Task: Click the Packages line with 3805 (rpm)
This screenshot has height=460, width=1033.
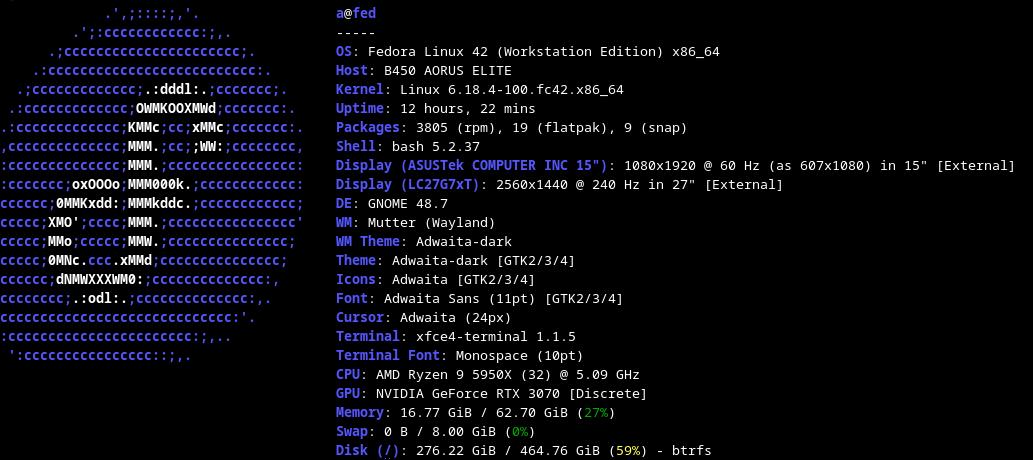Action: 512,128
